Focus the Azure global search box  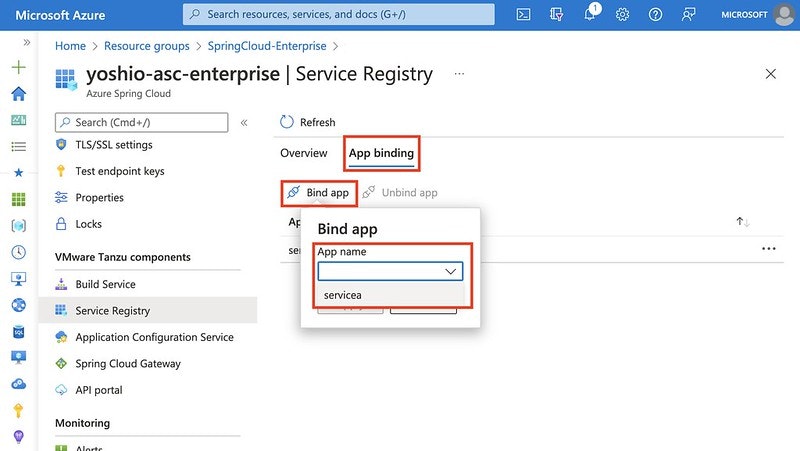pos(339,14)
